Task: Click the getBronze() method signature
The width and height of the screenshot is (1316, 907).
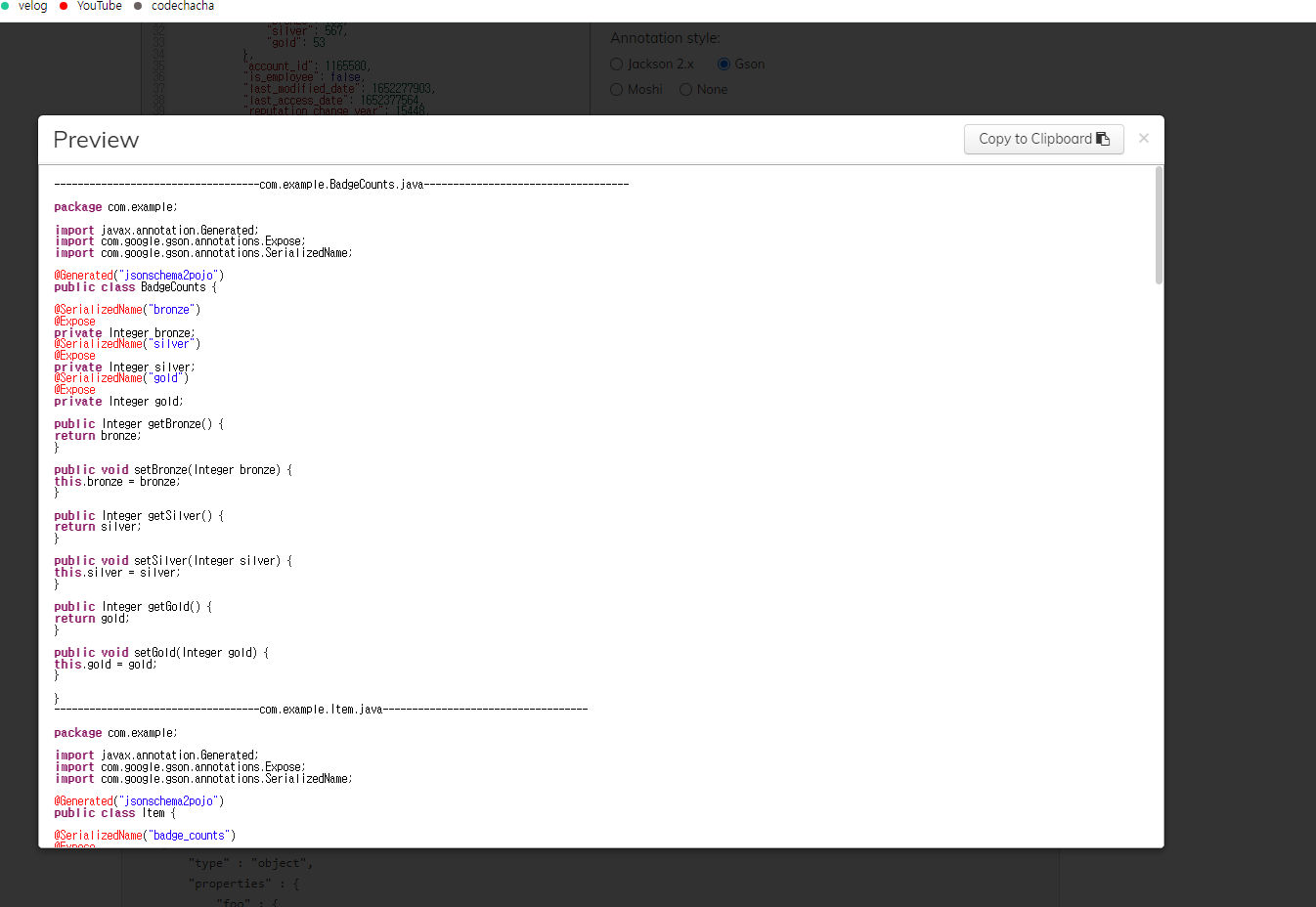Action: (x=139, y=424)
